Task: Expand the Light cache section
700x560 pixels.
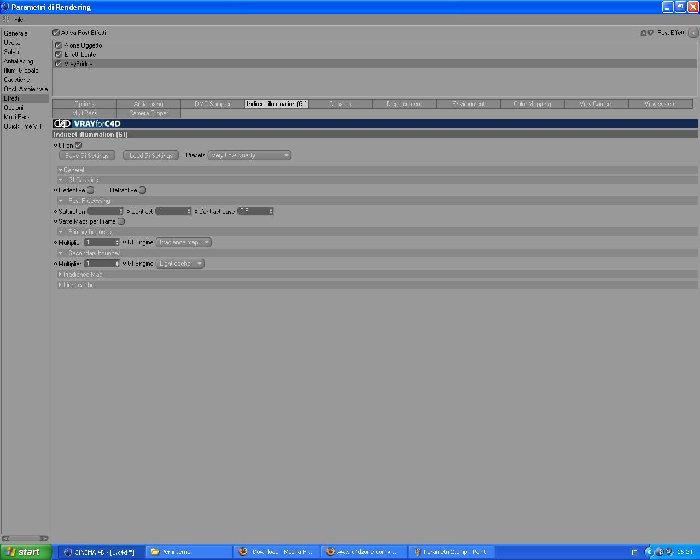Action: pyautogui.click(x=377, y=285)
